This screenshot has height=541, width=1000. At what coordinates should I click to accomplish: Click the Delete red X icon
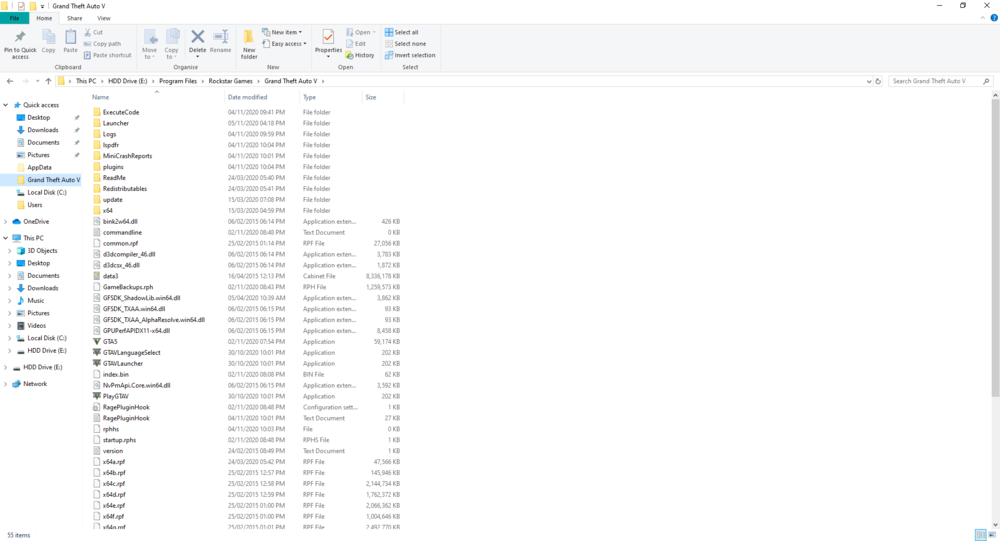[198, 37]
